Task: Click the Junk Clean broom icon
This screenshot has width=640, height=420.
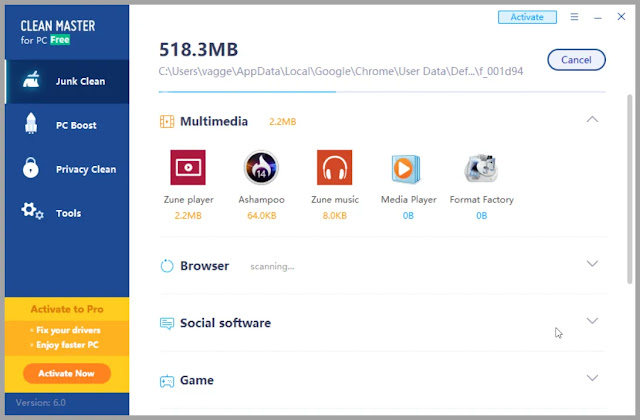Action: (x=31, y=80)
